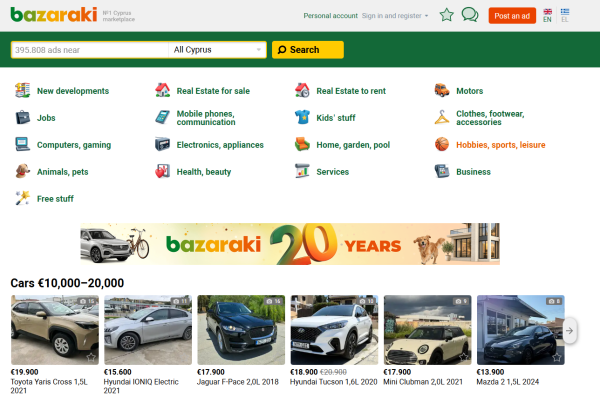
Task: Expand Sign in and register dropdown
Action: [395, 16]
